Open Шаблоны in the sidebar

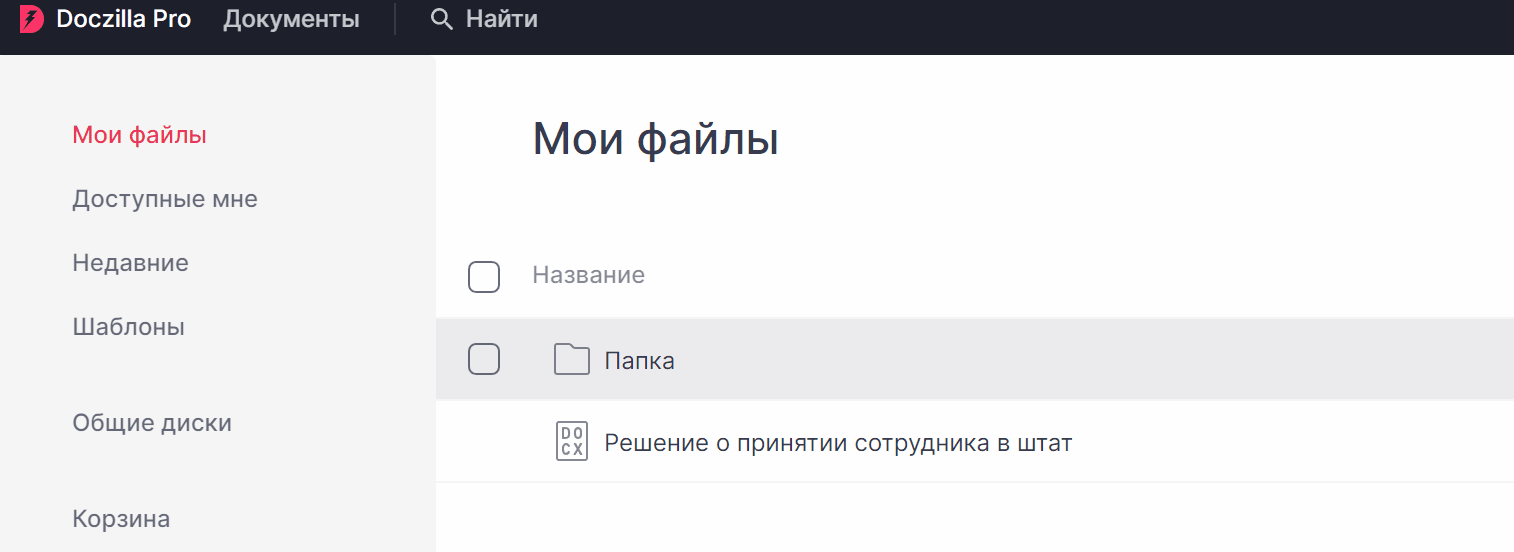tap(128, 327)
